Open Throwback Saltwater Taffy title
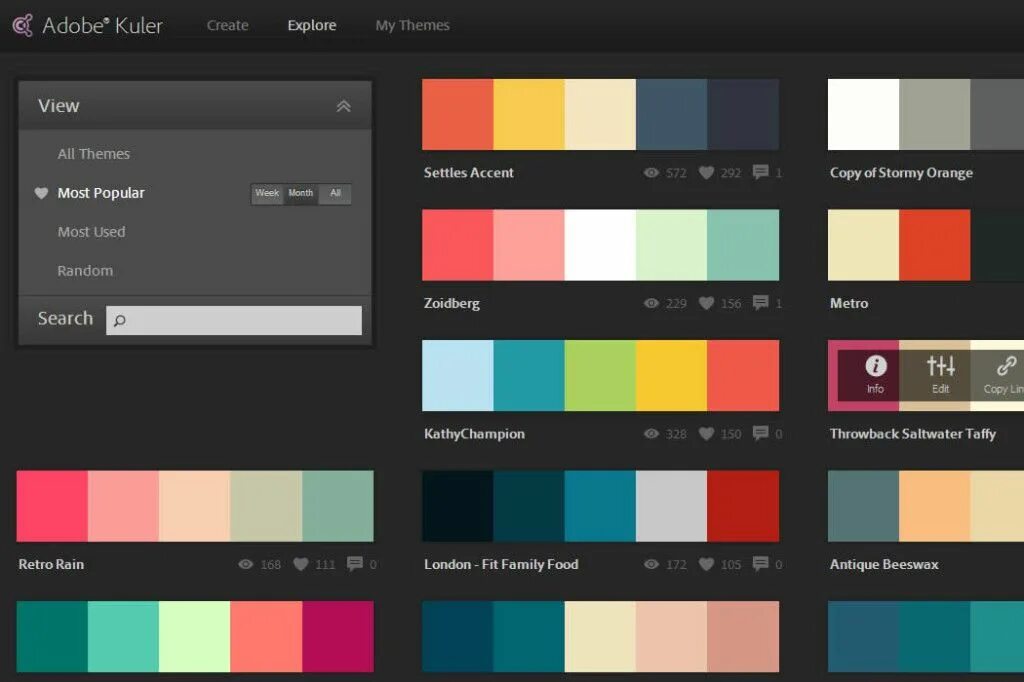 point(912,434)
